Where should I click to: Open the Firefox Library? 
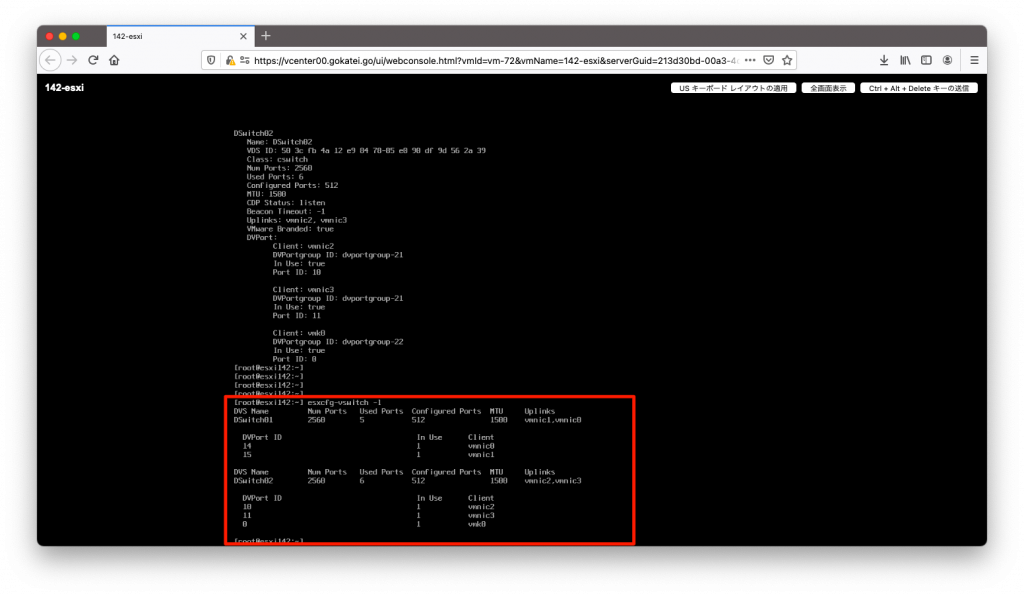click(904, 60)
